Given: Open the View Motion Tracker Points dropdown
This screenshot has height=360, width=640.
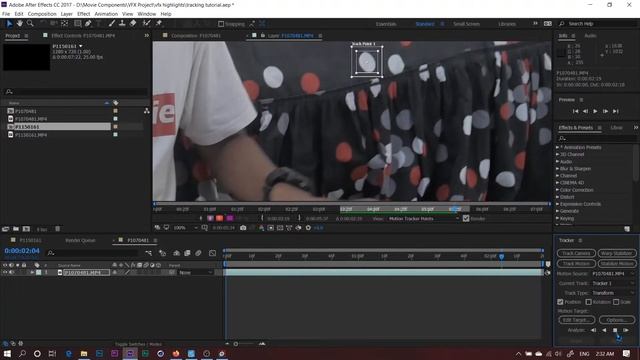Looking at the screenshot, I should pos(424,219).
